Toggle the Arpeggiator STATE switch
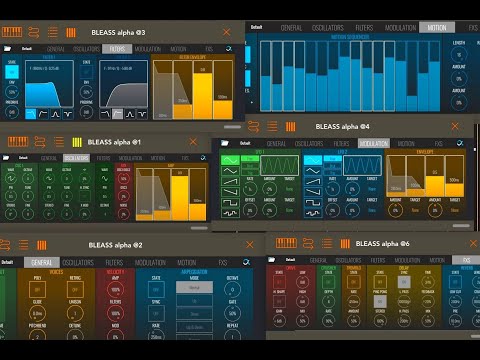The image size is (480, 360). coord(156,290)
